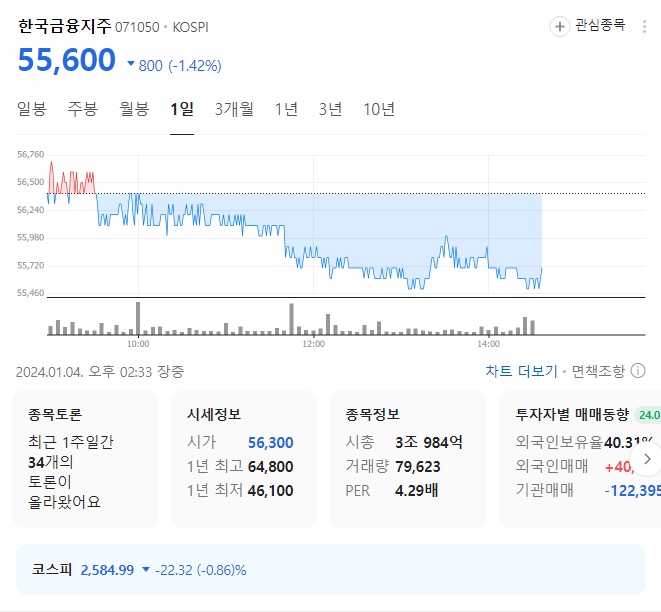Open the 종목토론 discussion card
Image resolution: width=661 pixels, height=612 pixels.
click(86, 459)
